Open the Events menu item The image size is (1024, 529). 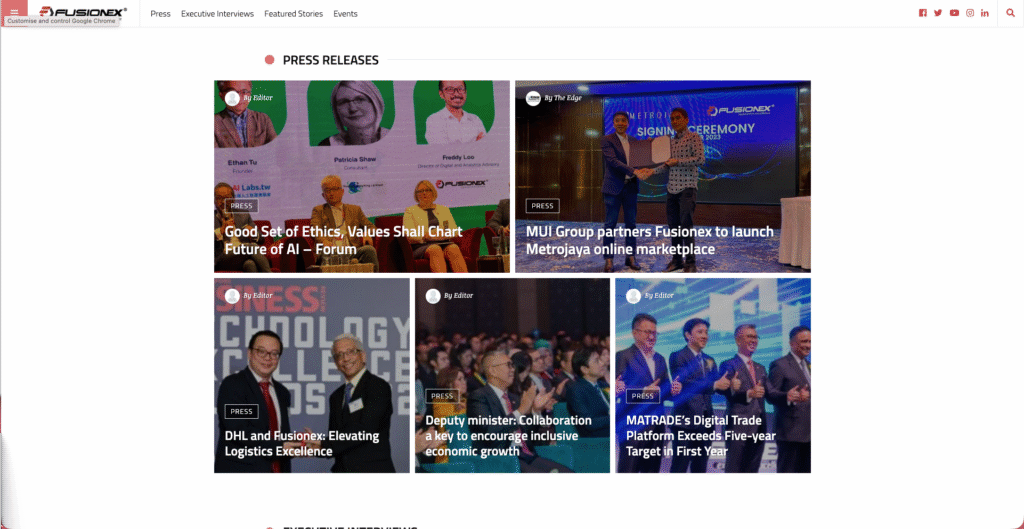click(x=345, y=14)
